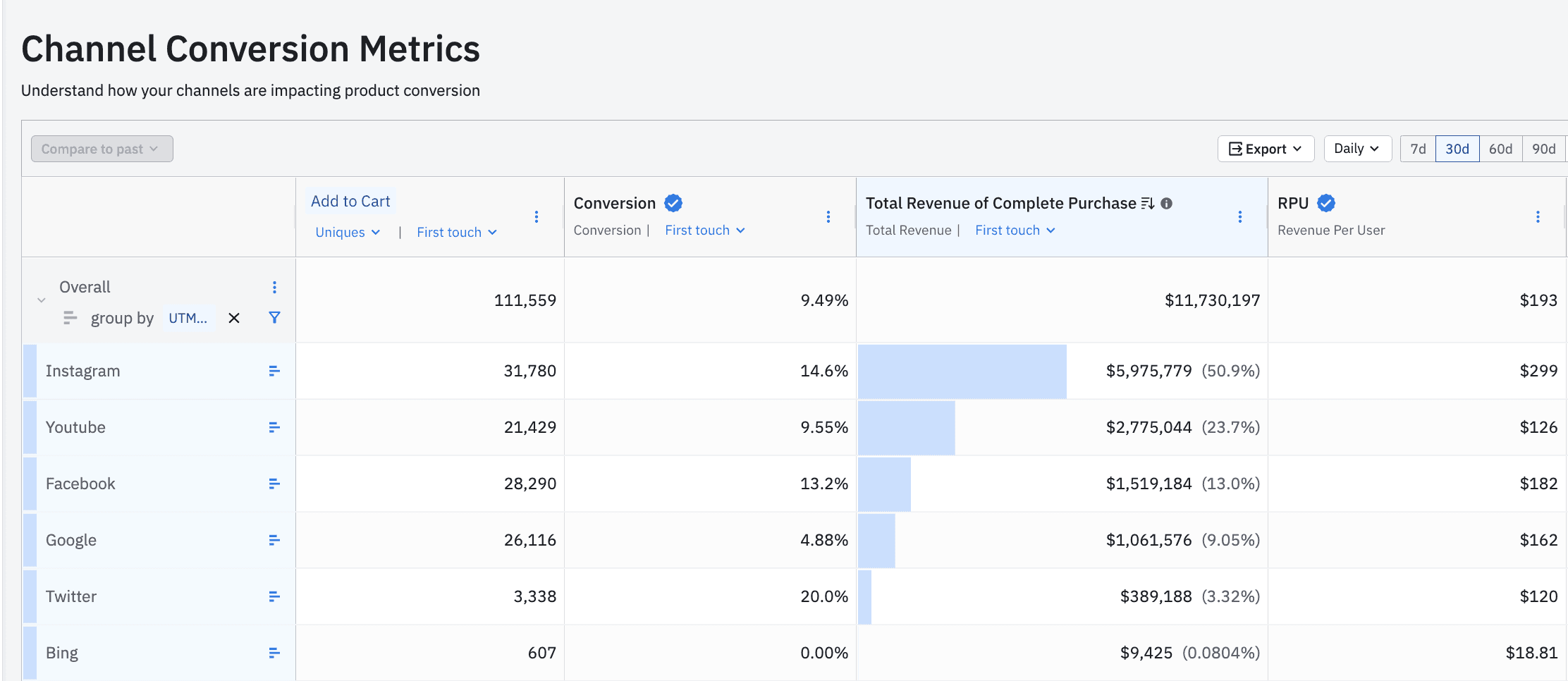This screenshot has width=1568, height=681.
Task: Click the Add to Cart column link
Action: click(350, 201)
